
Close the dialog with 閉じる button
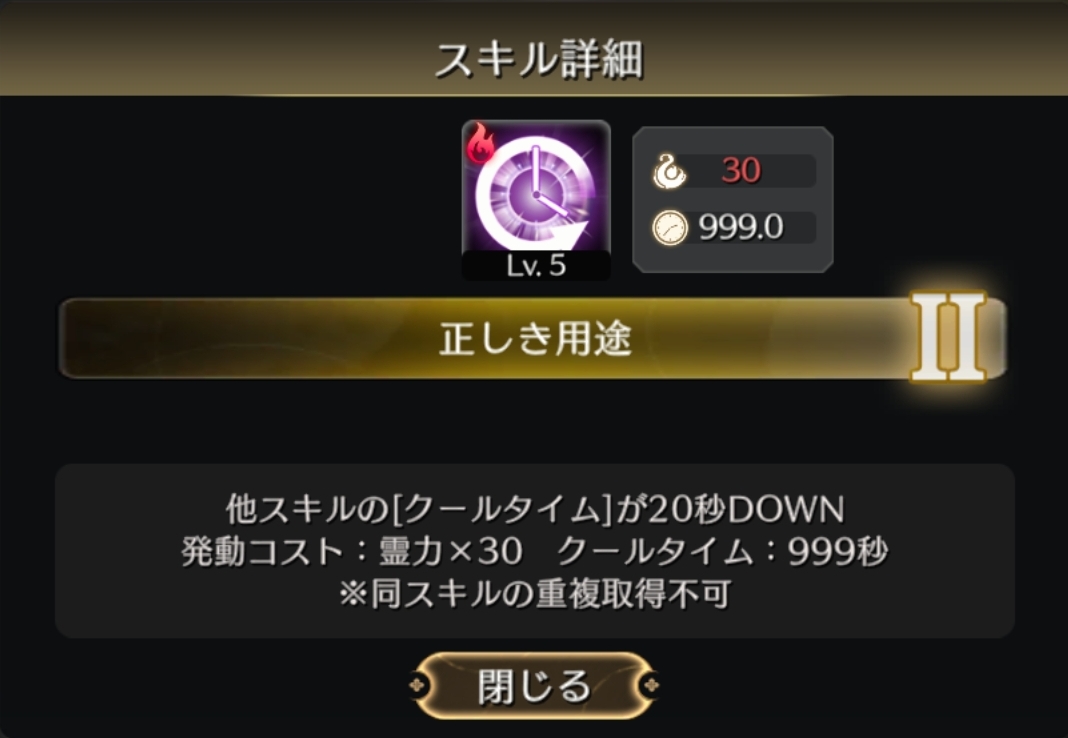[x=535, y=686]
